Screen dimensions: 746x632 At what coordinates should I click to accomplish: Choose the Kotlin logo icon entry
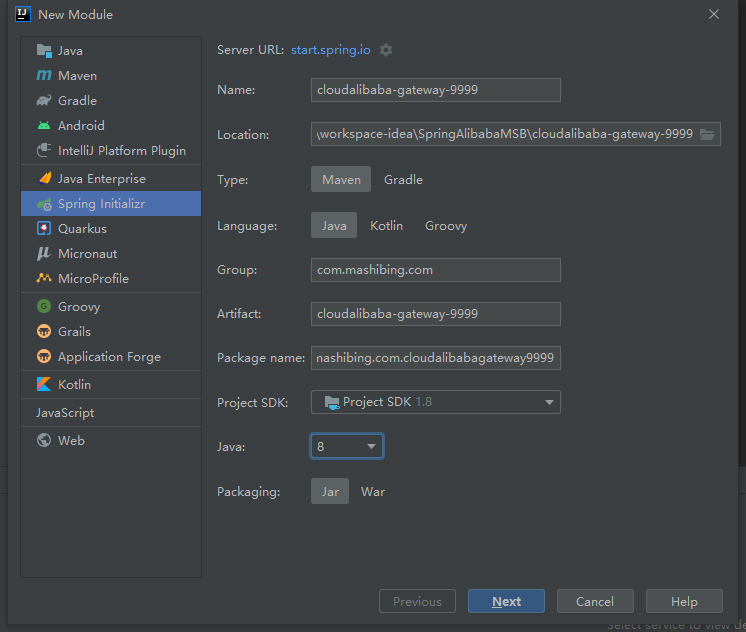coord(44,384)
